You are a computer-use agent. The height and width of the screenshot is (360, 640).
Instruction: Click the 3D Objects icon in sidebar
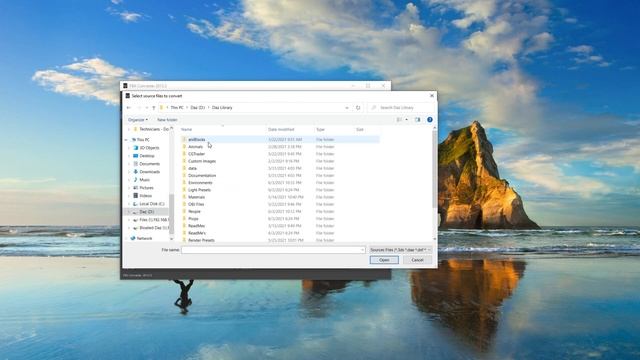(136, 148)
